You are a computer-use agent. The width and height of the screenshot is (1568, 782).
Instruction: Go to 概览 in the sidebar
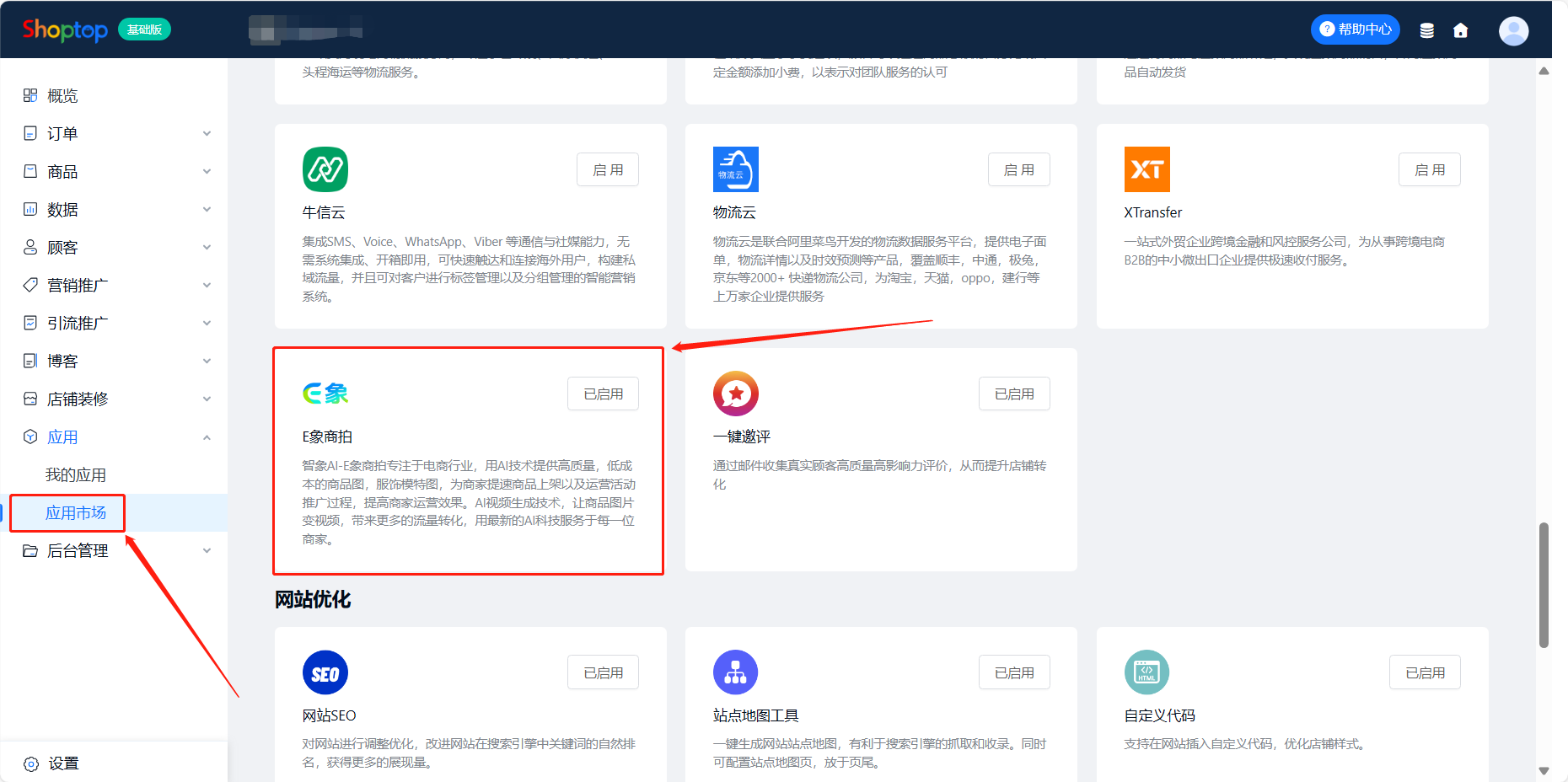(x=62, y=96)
